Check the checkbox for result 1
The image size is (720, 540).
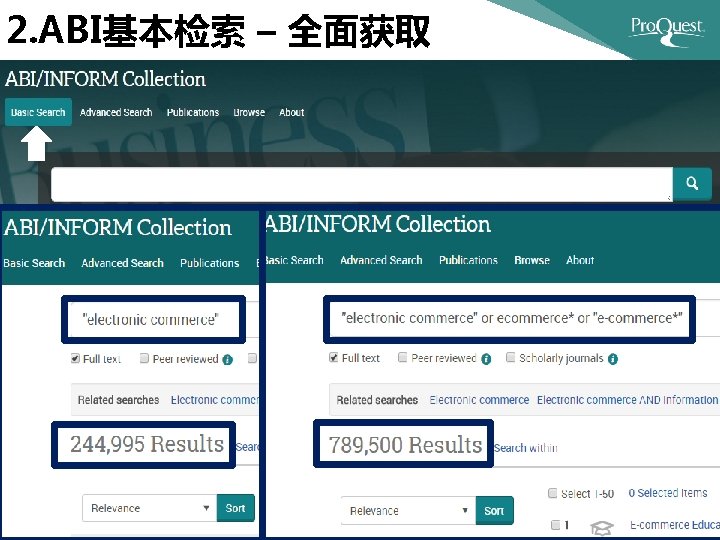[x=555, y=524]
